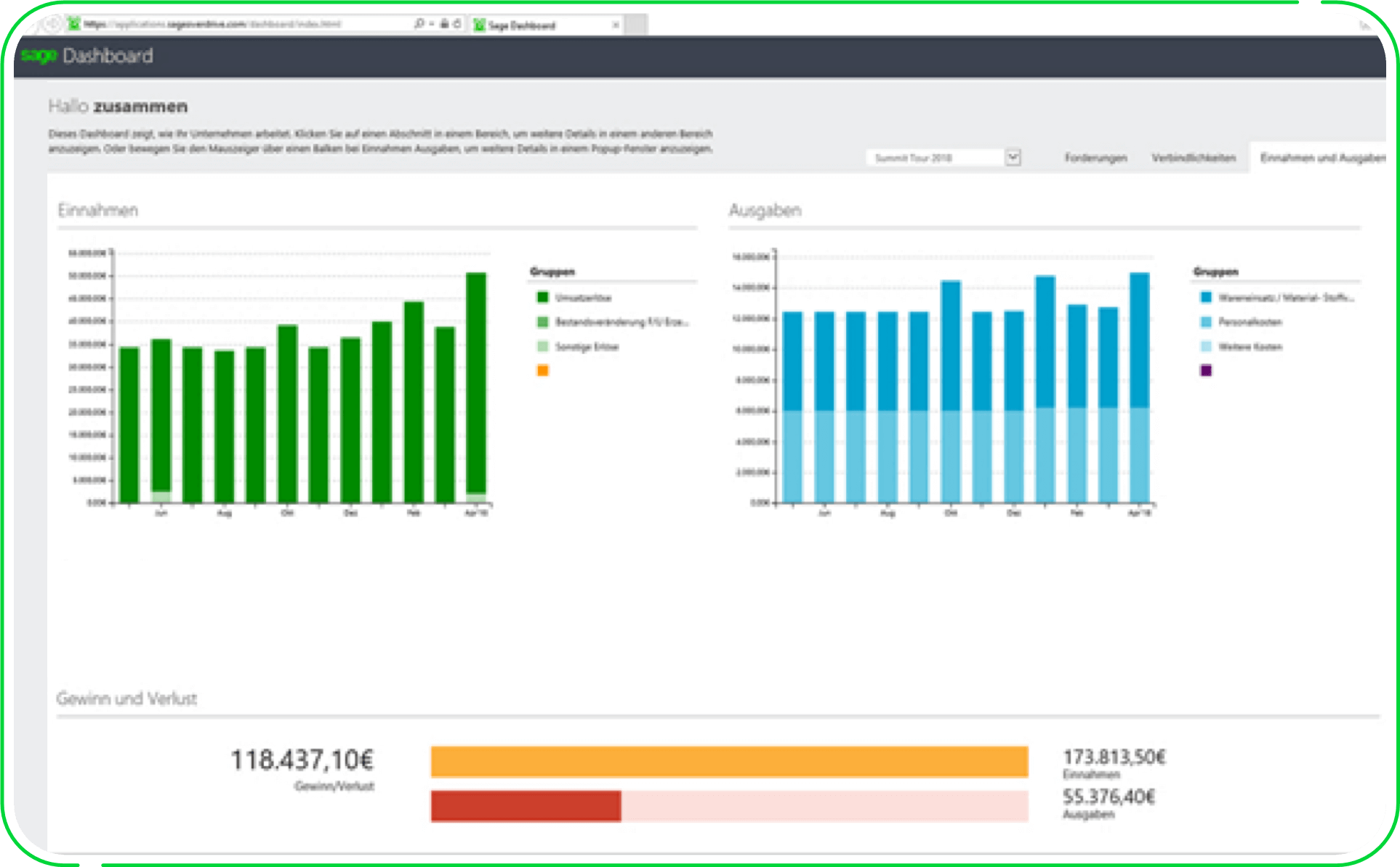
Task: Switch to the Forderungen tab
Action: [1095, 158]
